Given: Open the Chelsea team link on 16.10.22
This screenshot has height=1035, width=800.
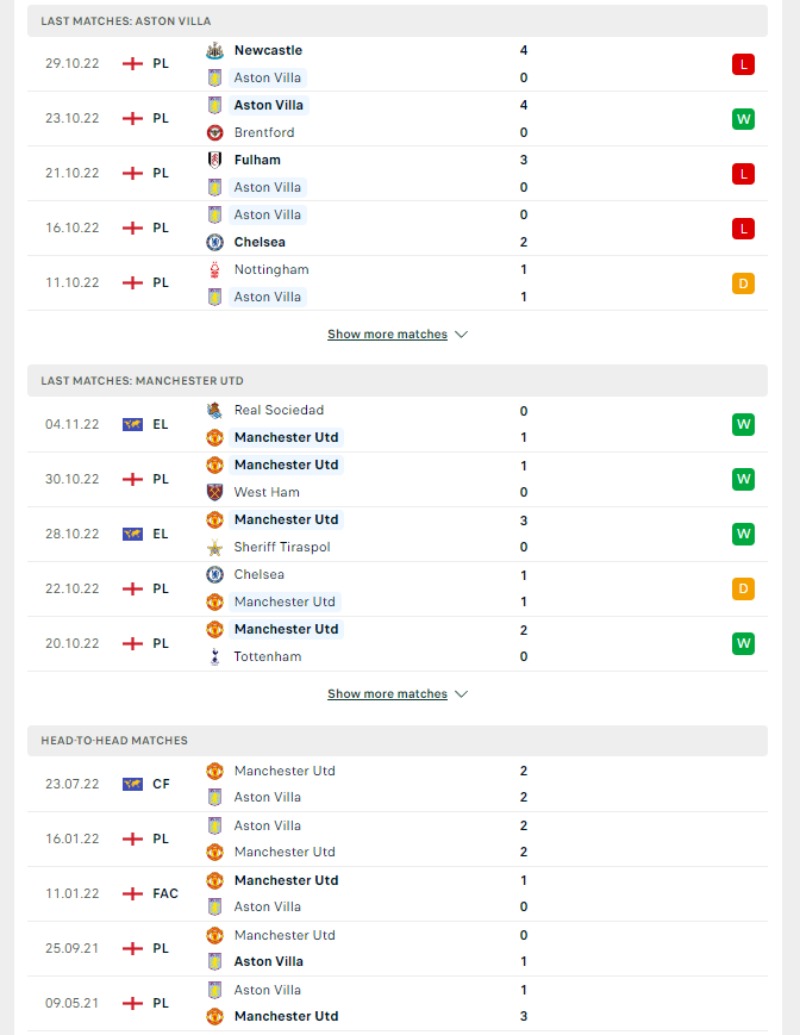Looking at the screenshot, I should pos(259,242).
